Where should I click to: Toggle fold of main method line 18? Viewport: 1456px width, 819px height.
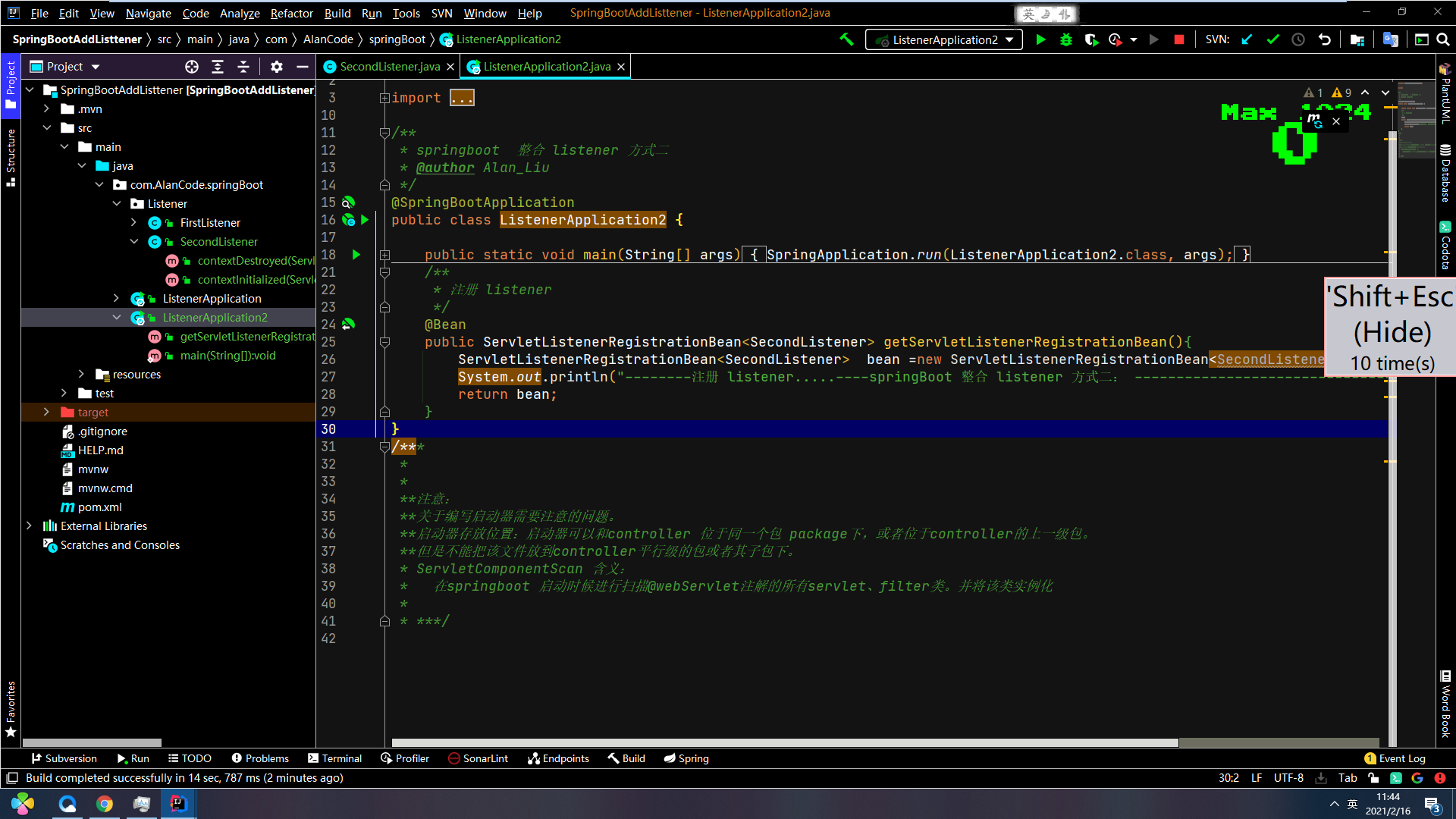click(384, 255)
